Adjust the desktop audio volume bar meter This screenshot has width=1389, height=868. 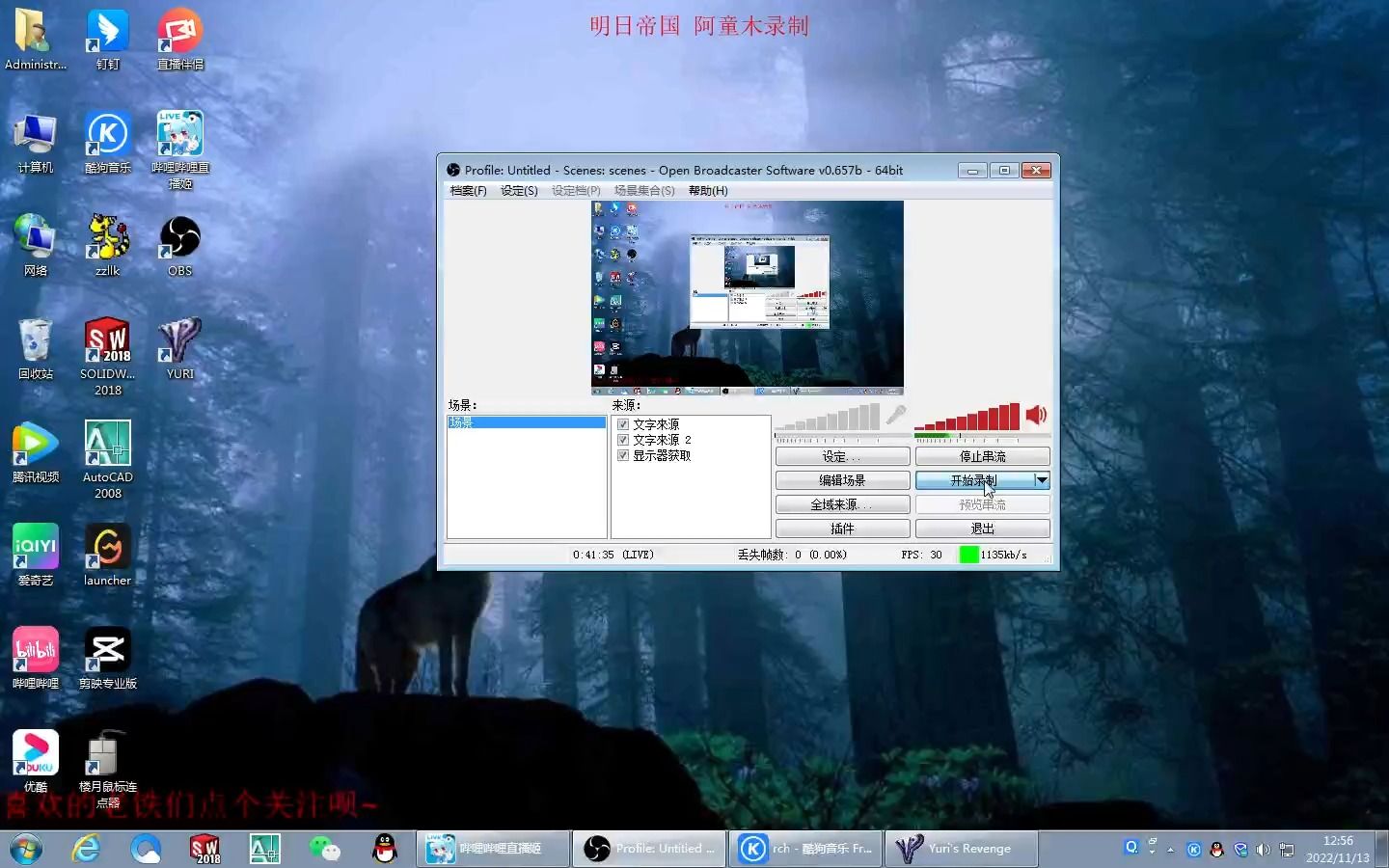click(x=967, y=417)
